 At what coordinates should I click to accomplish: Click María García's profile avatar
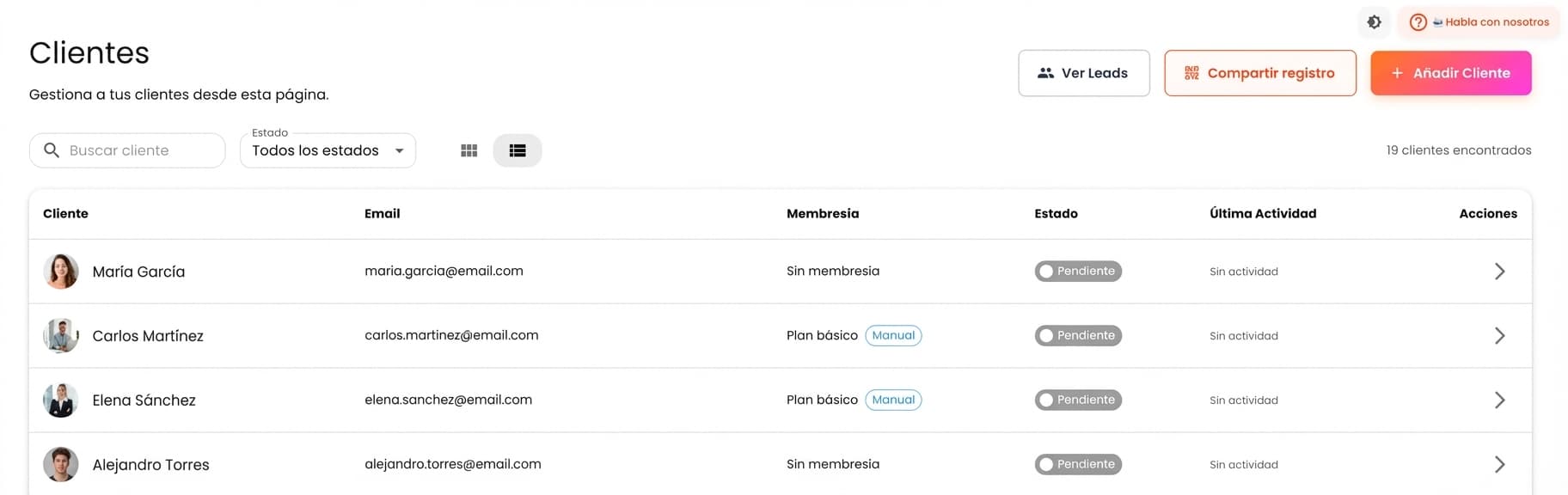click(x=61, y=272)
